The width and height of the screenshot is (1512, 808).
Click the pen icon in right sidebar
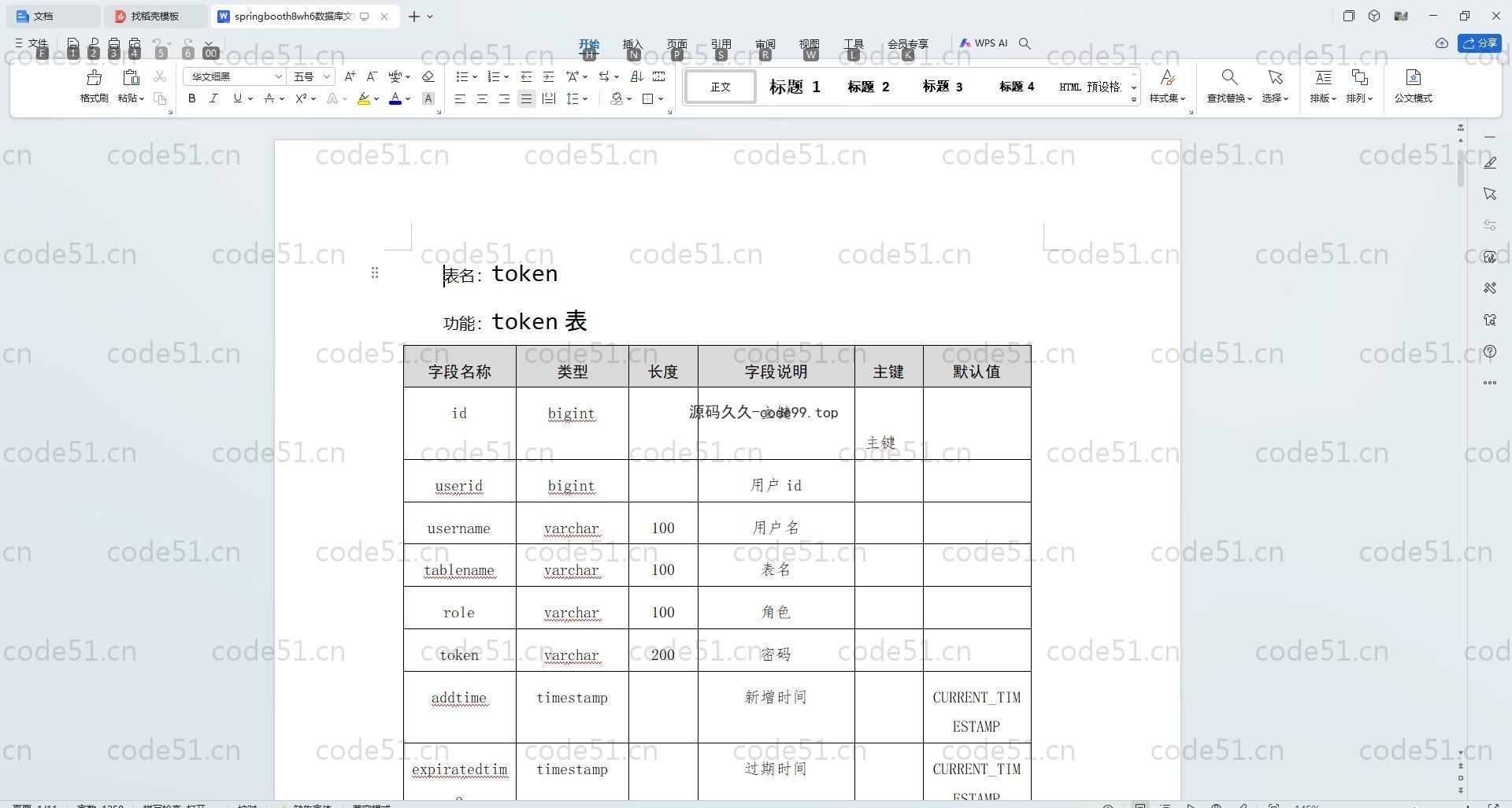tap(1490, 162)
